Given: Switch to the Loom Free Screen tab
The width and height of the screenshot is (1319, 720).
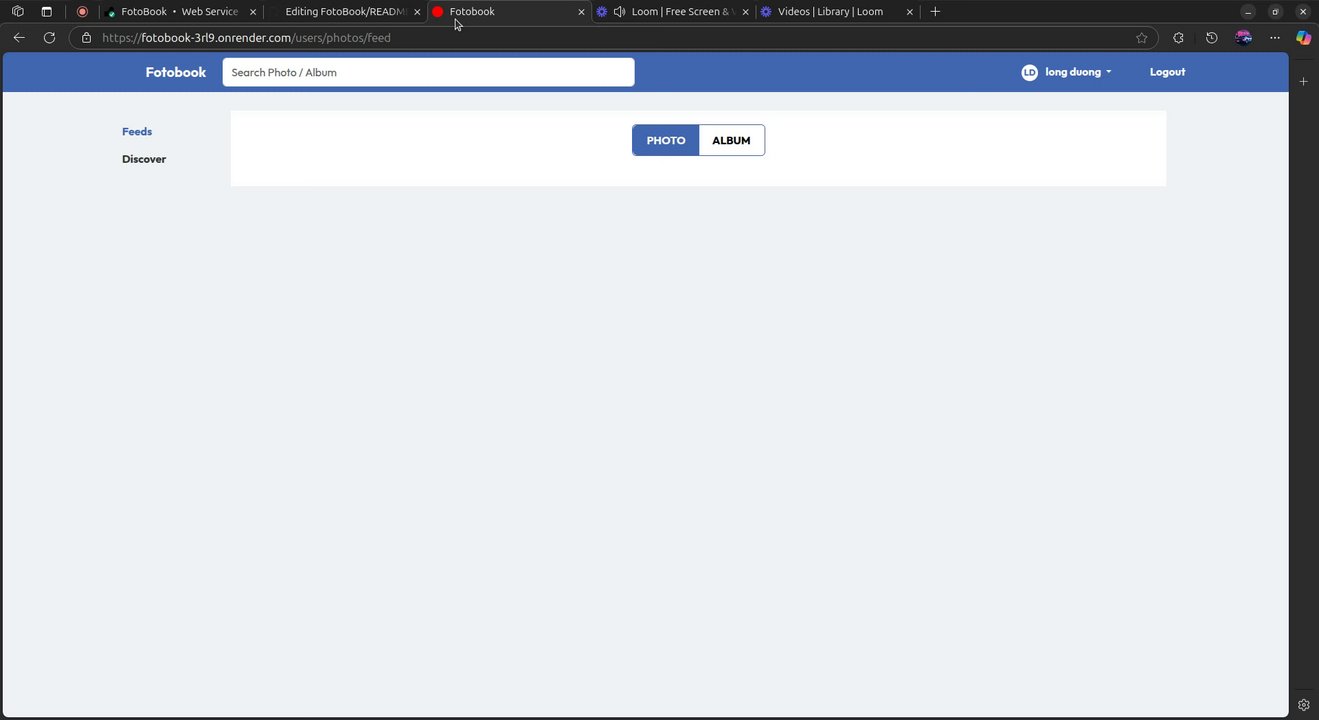Looking at the screenshot, I should tap(673, 12).
